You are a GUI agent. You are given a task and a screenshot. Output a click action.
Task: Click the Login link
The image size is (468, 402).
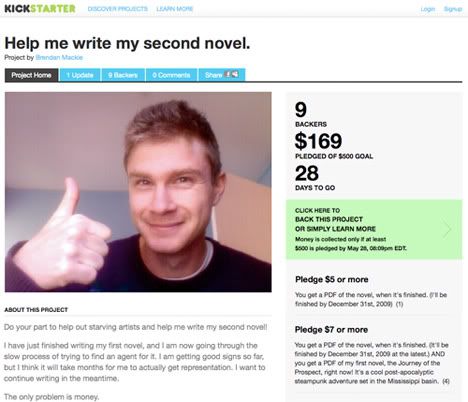428,9
